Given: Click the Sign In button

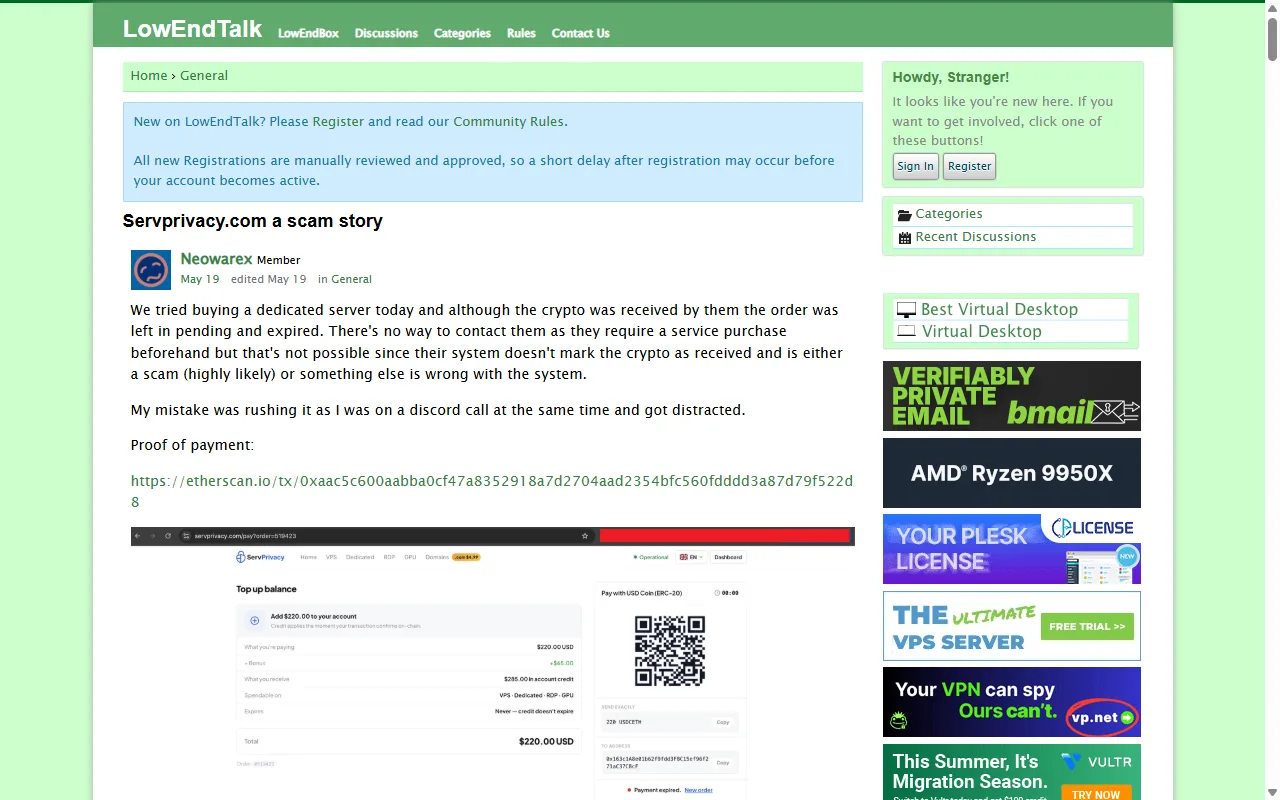Looking at the screenshot, I should [915, 166].
